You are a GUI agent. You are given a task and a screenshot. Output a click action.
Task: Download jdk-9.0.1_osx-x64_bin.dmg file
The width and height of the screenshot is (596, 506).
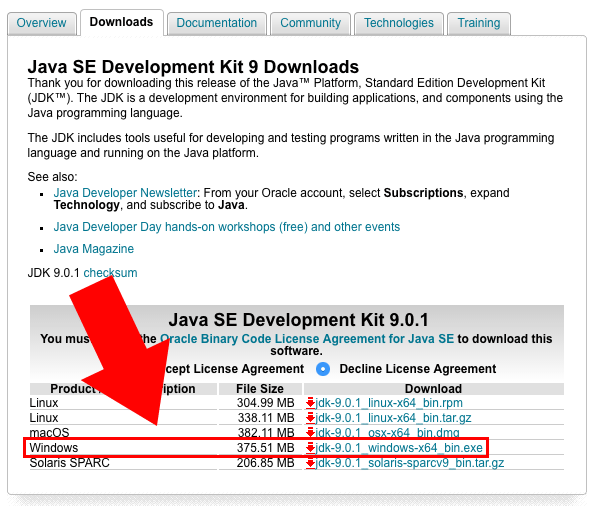(x=387, y=433)
